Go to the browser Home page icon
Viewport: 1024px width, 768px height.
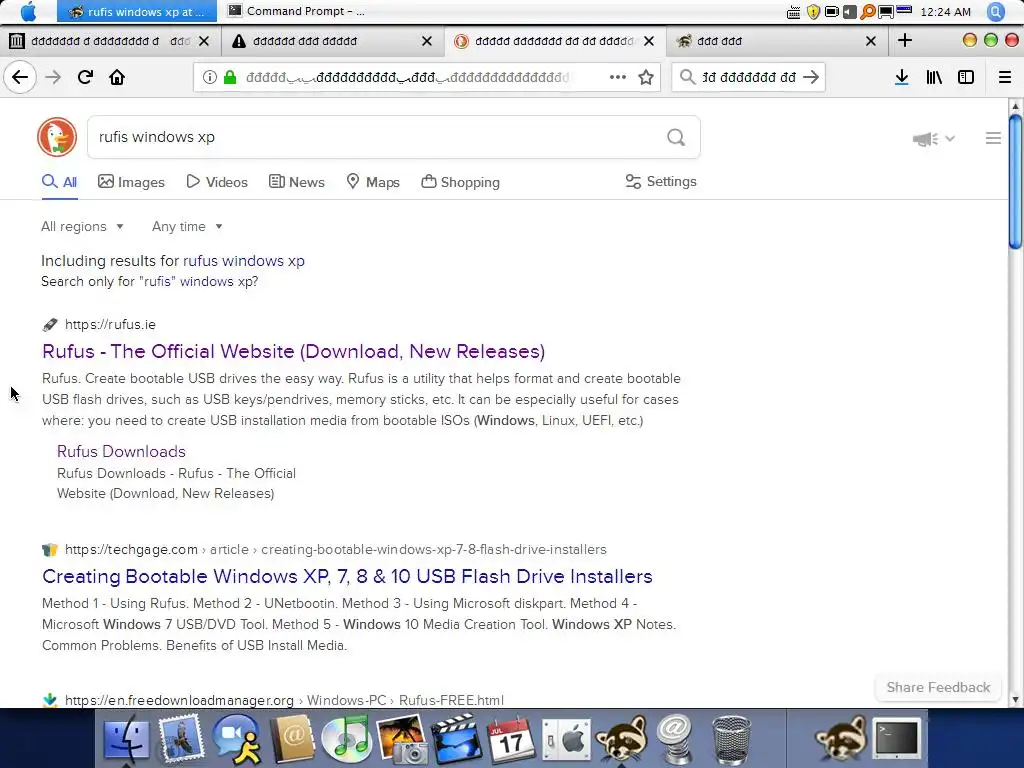click(117, 77)
